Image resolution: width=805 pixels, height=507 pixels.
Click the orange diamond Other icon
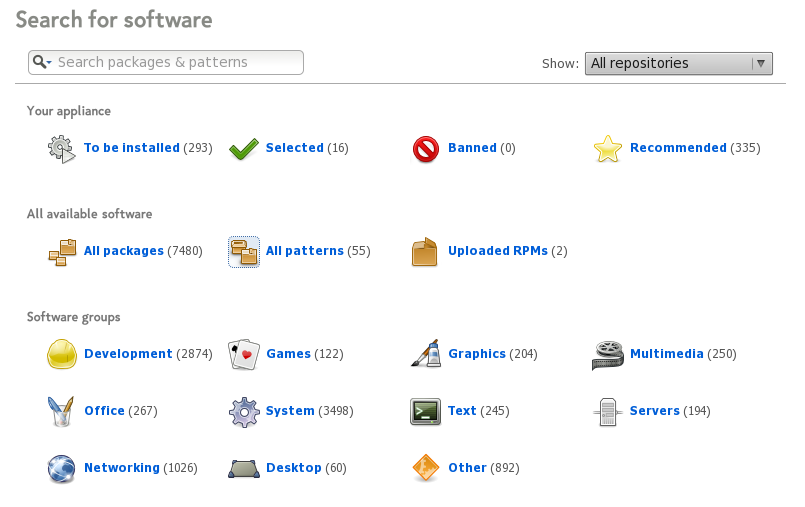coord(426,468)
